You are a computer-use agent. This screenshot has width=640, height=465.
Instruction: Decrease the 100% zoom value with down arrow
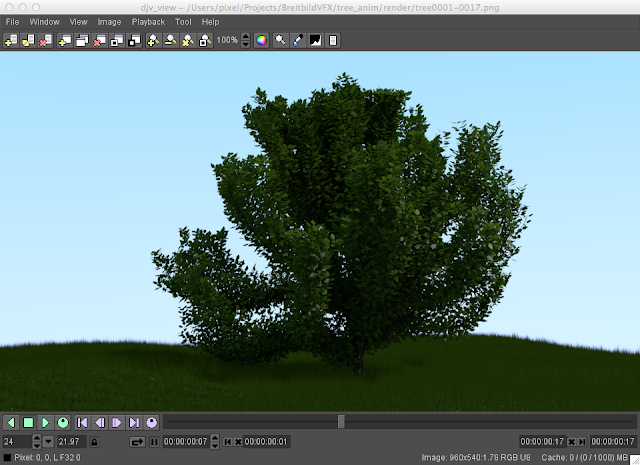click(245, 44)
